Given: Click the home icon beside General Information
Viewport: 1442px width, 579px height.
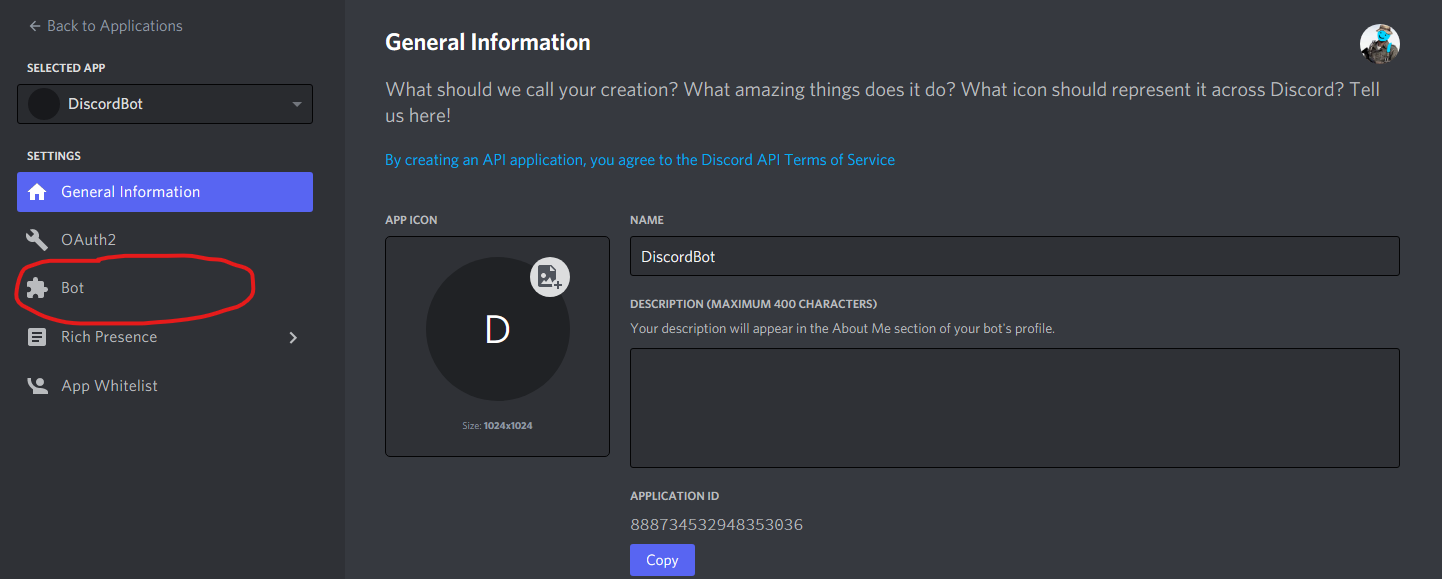Looking at the screenshot, I should [x=37, y=192].
